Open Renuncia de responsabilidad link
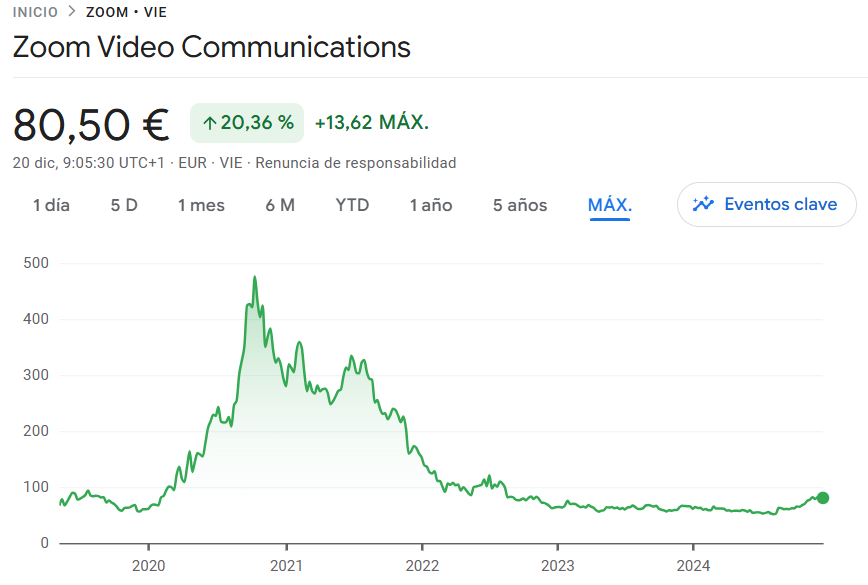868x585 pixels. (356, 162)
